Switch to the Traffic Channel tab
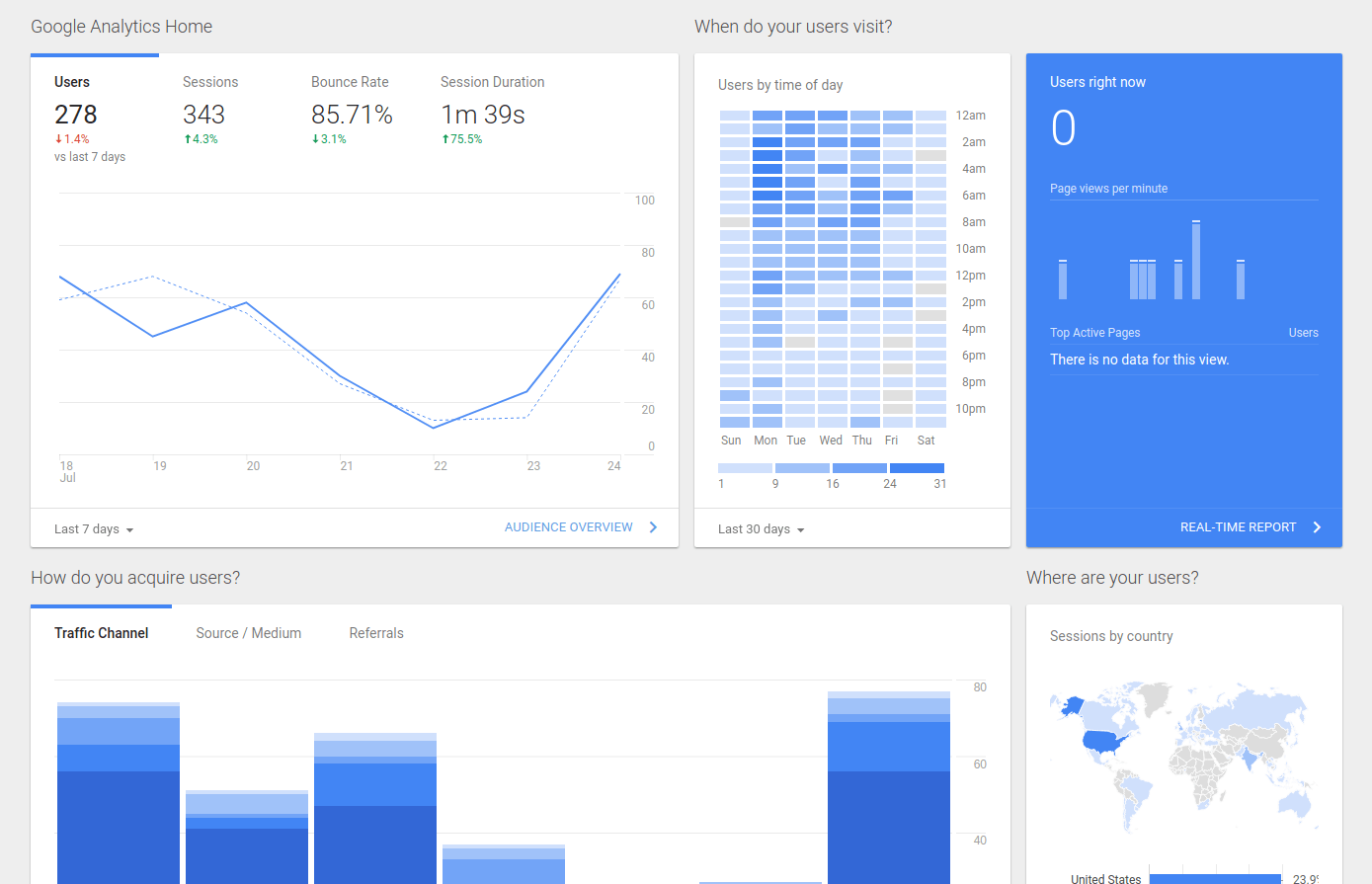This screenshot has height=884, width=1372. [x=101, y=633]
